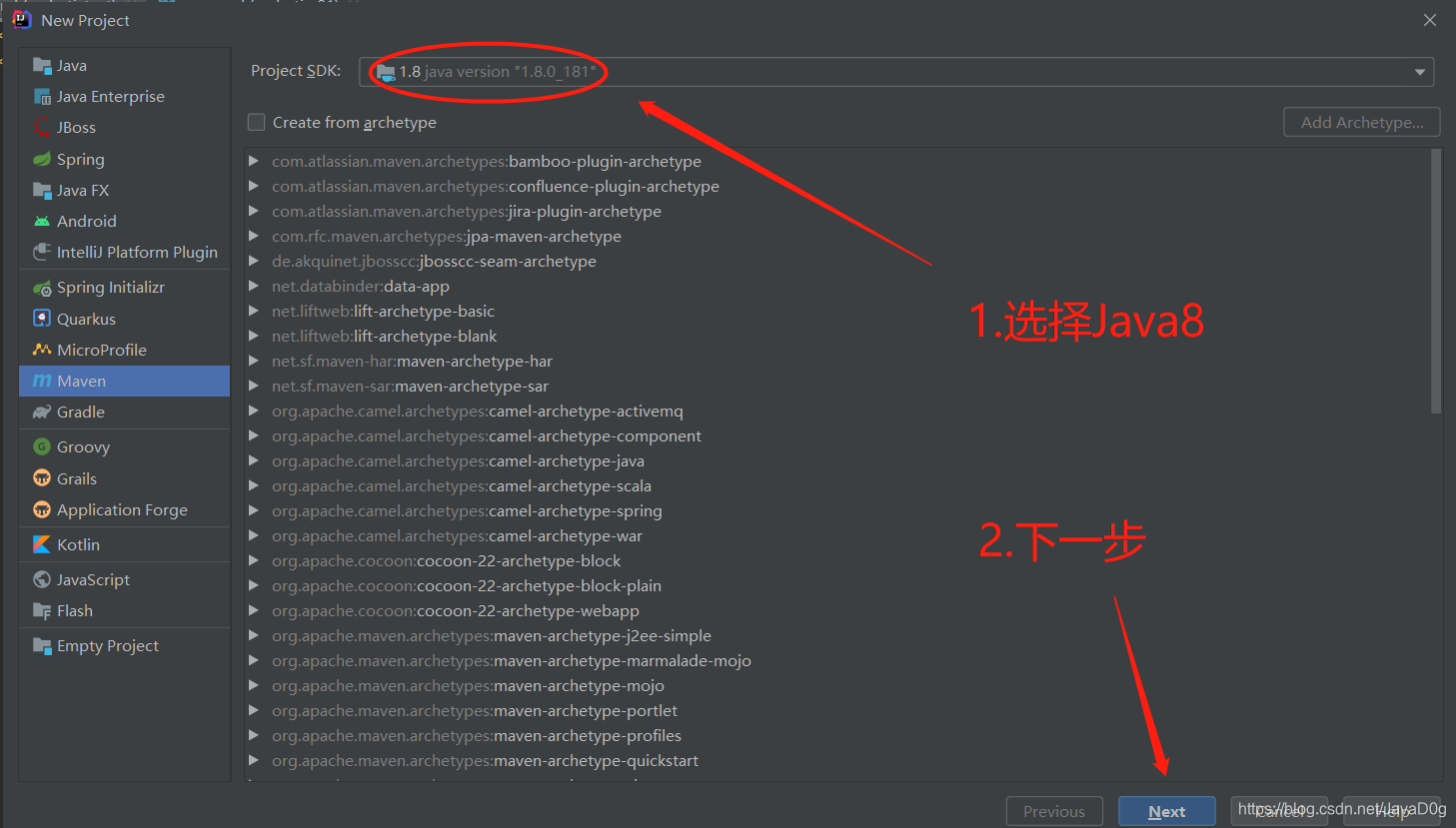Click the SDK folder icon in combo box
This screenshot has height=828, width=1456.
pyautogui.click(x=386, y=72)
